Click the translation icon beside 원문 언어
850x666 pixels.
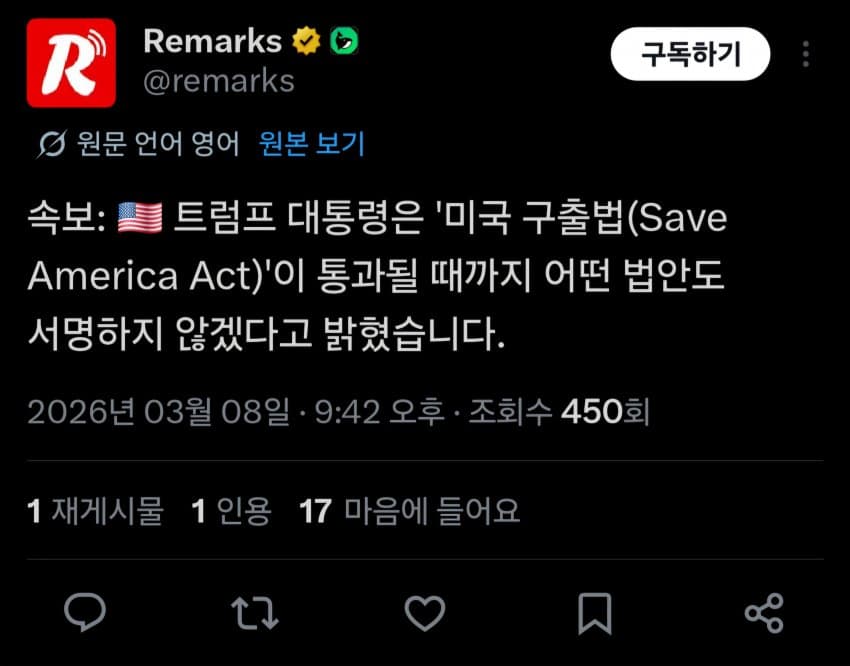point(52,144)
